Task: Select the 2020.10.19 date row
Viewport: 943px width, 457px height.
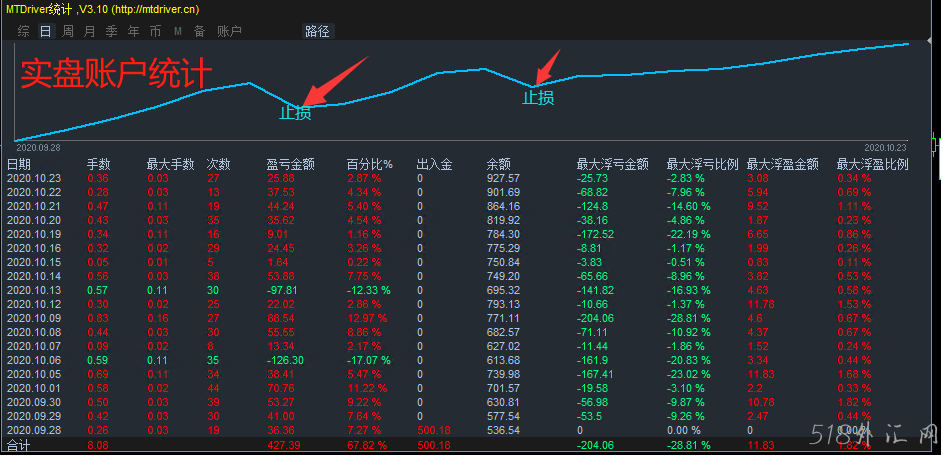Action: [35, 235]
